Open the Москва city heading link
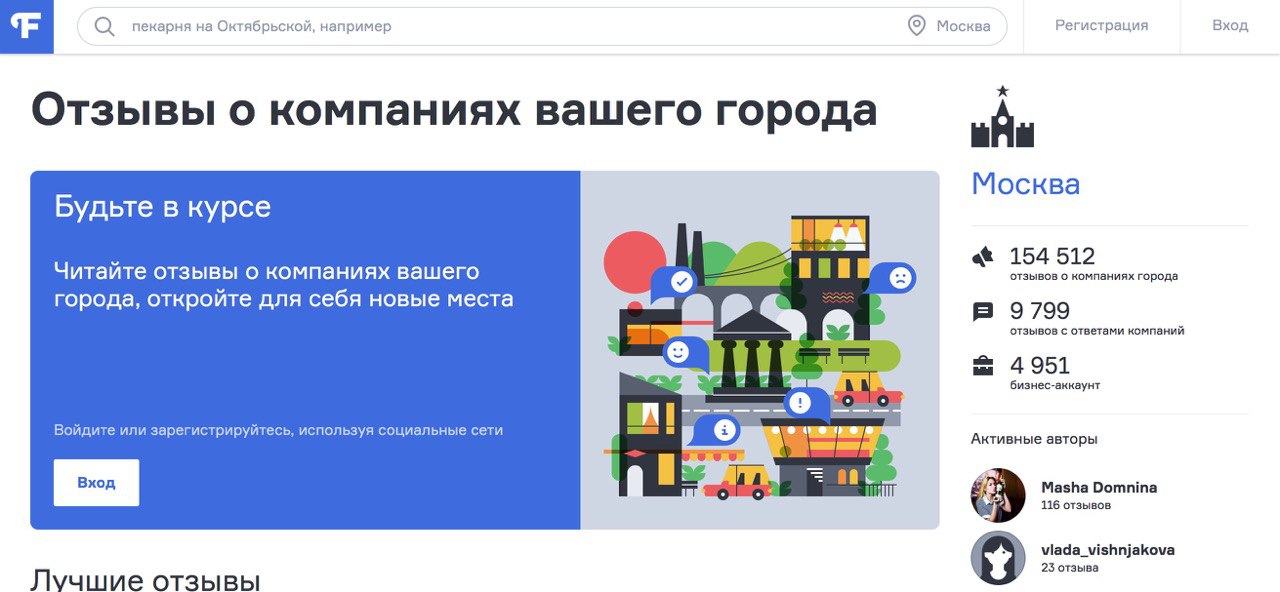 [1025, 184]
